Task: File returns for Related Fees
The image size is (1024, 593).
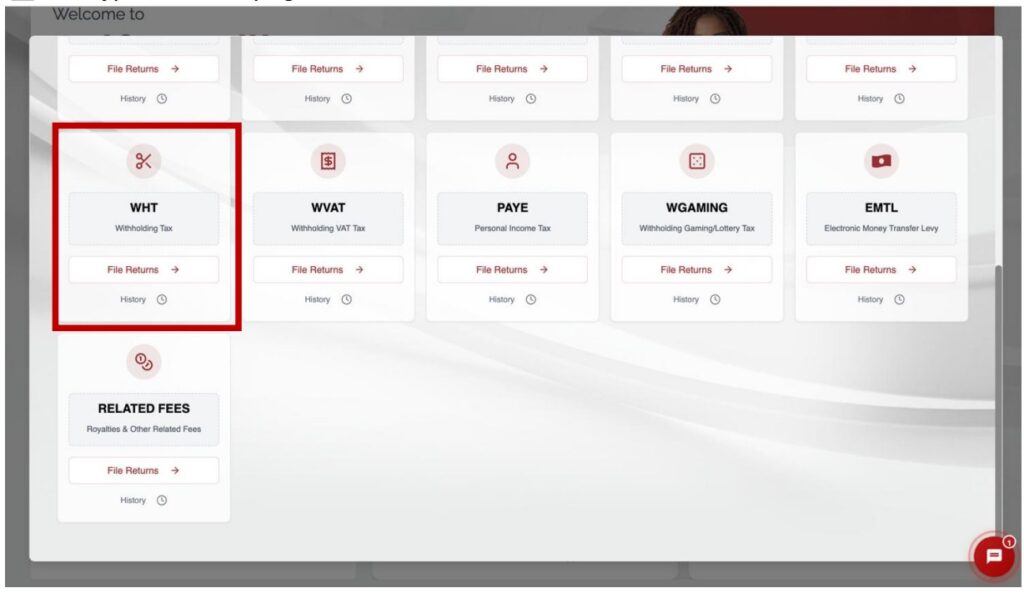Action: click(143, 471)
